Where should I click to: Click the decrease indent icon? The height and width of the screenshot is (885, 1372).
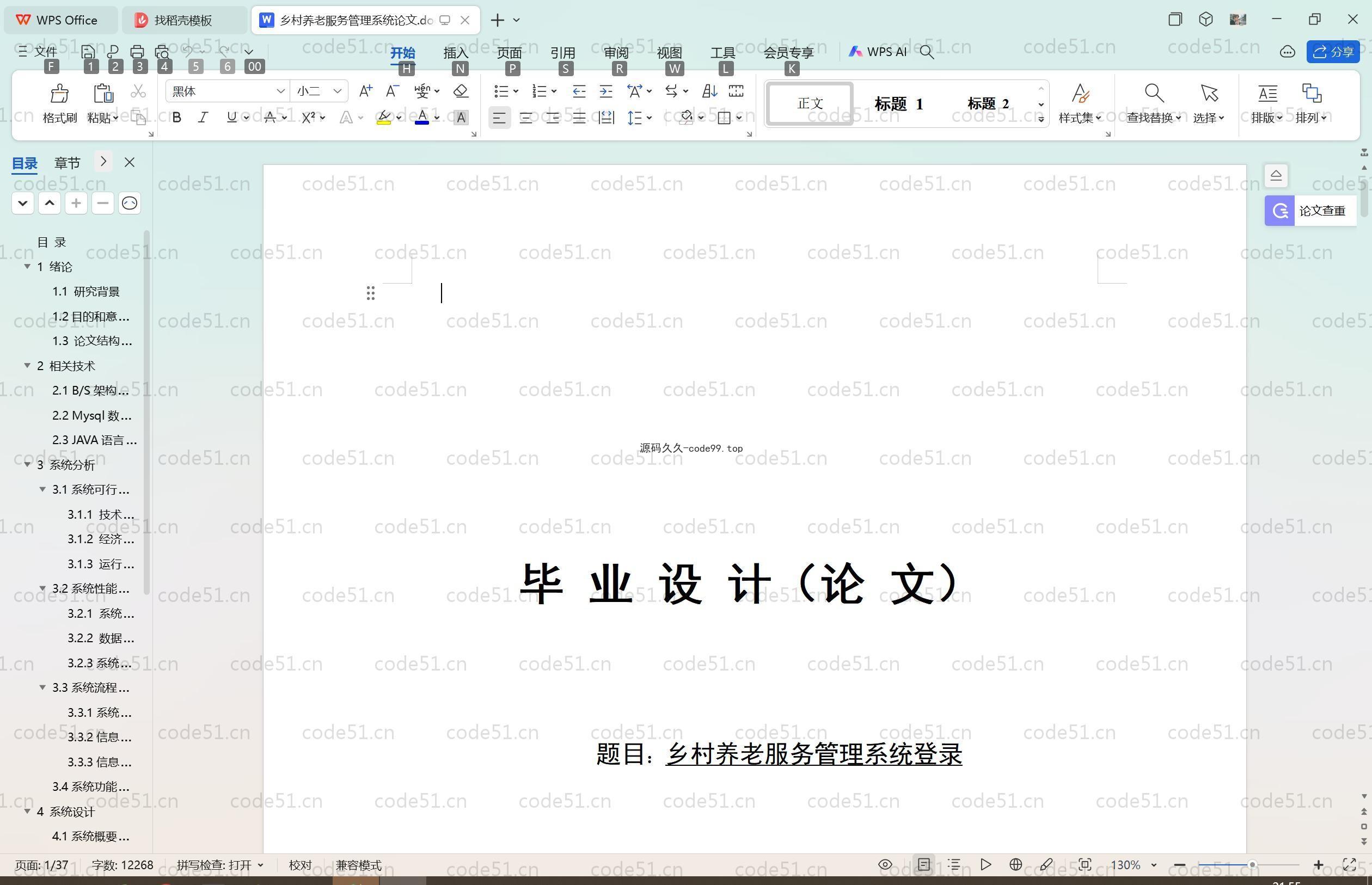pyautogui.click(x=579, y=91)
